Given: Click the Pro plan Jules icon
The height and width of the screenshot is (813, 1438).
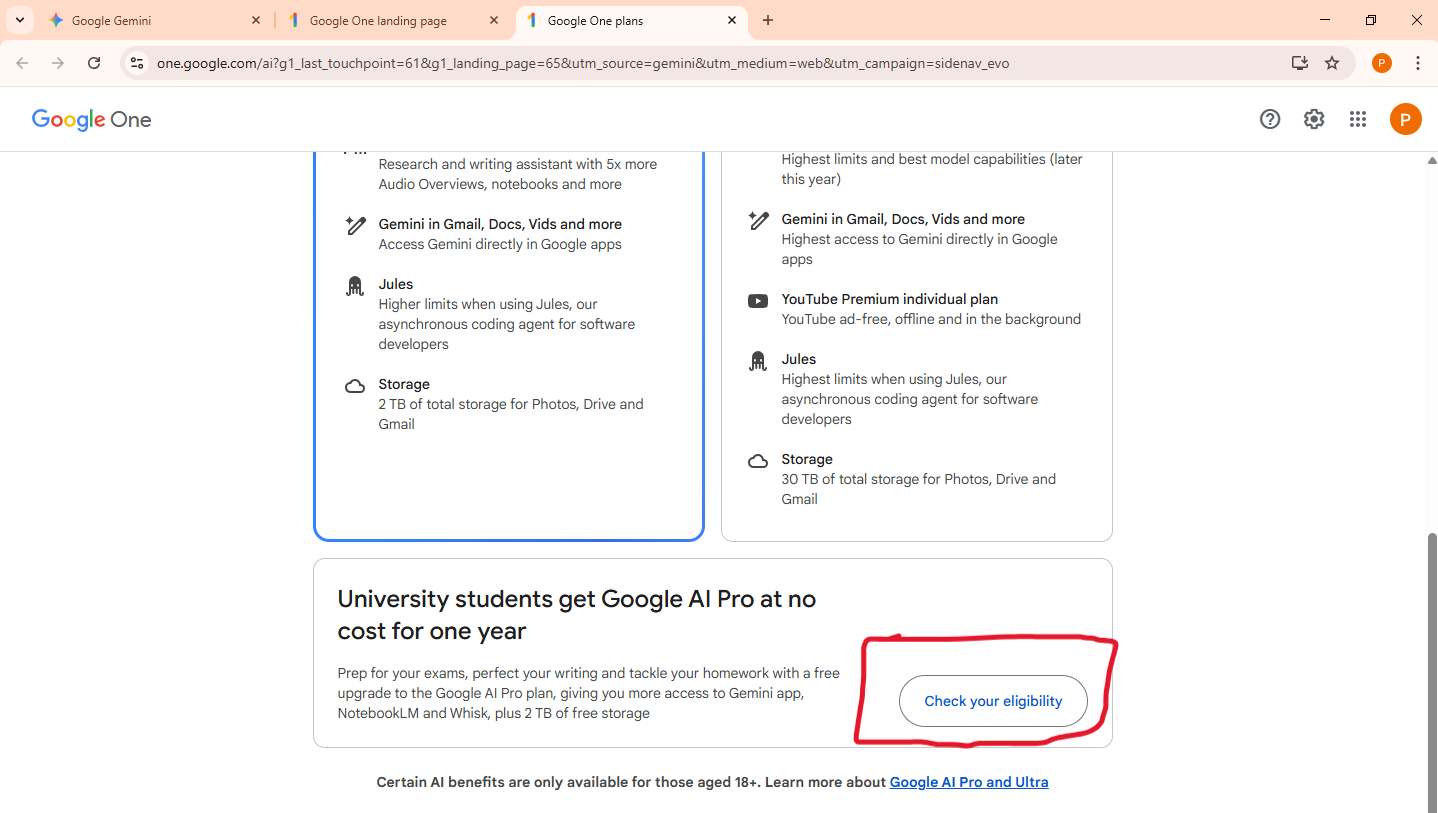Looking at the screenshot, I should 355,287.
